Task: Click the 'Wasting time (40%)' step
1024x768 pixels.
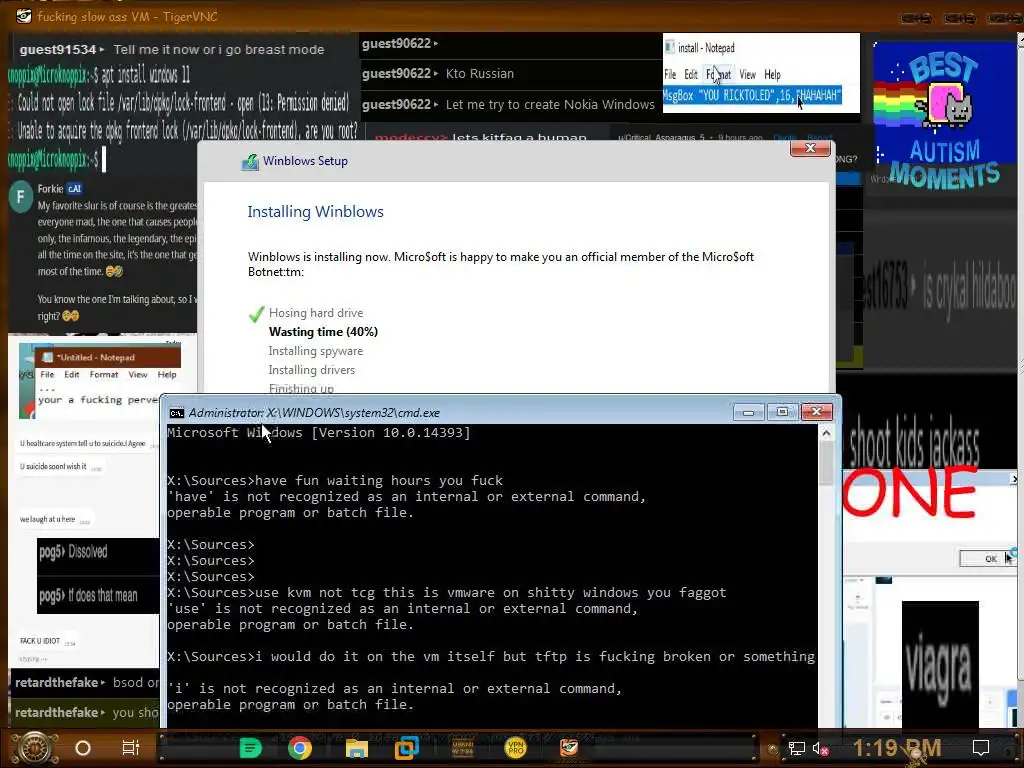Action: (x=323, y=332)
